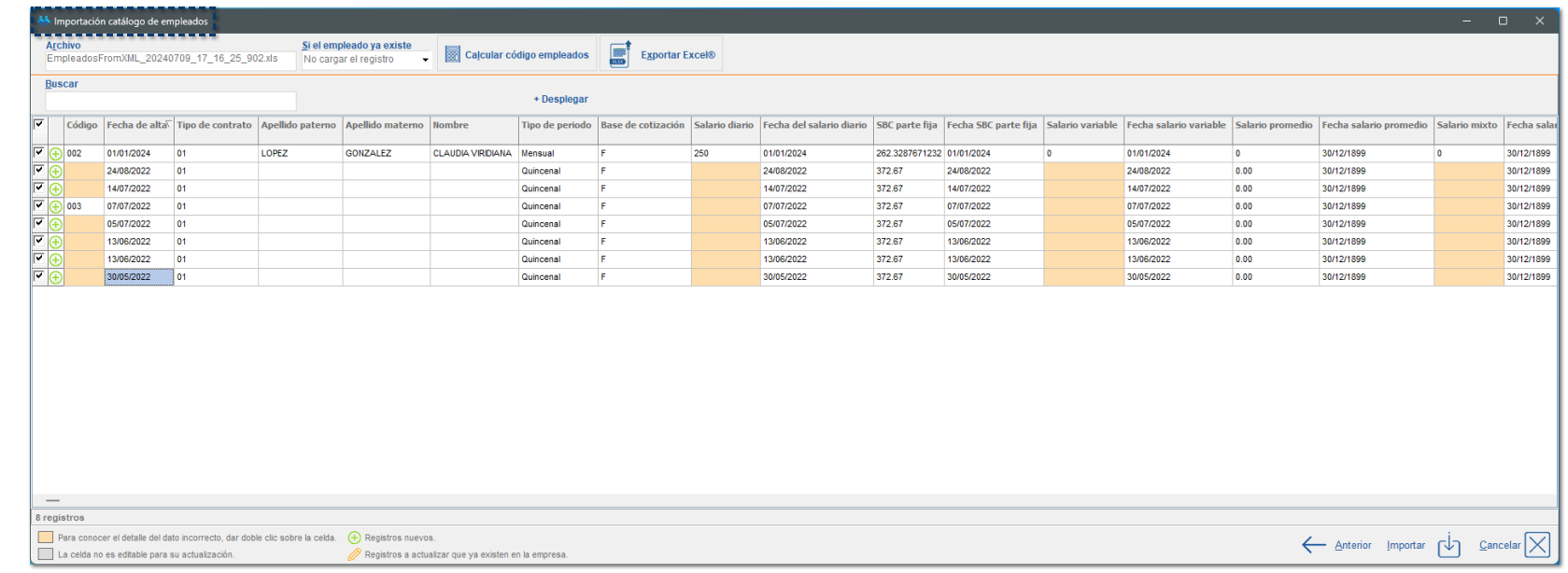Uncheck the checkbox on the 24/08/2022 row
The height and width of the screenshot is (573, 1568).
pyautogui.click(x=39, y=171)
